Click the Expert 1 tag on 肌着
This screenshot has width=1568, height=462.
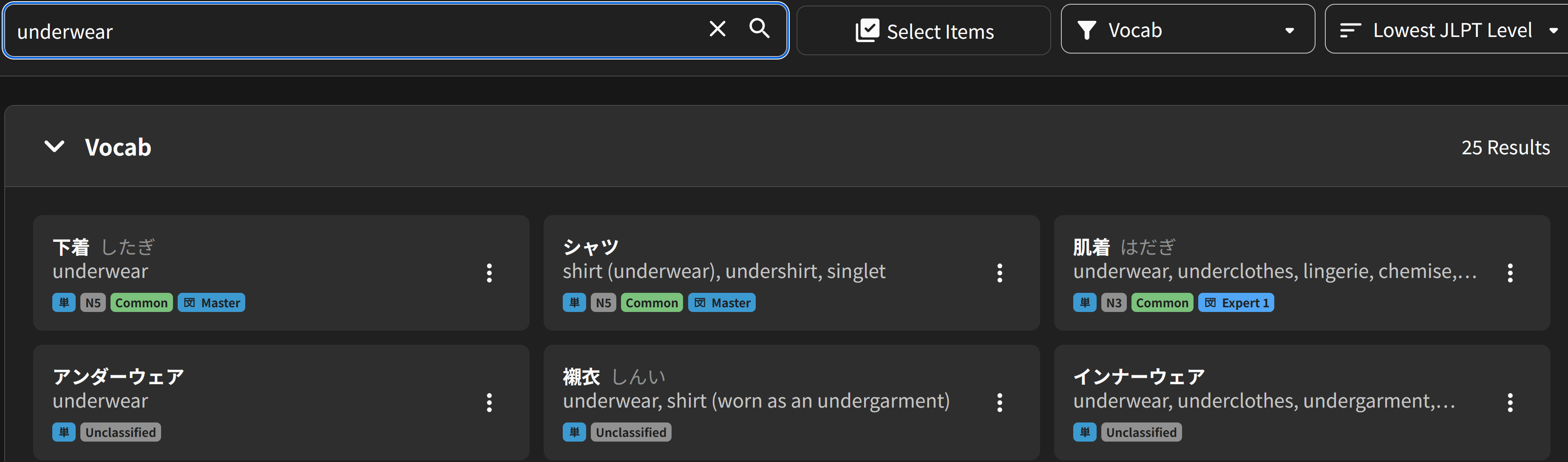tap(1236, 303)
